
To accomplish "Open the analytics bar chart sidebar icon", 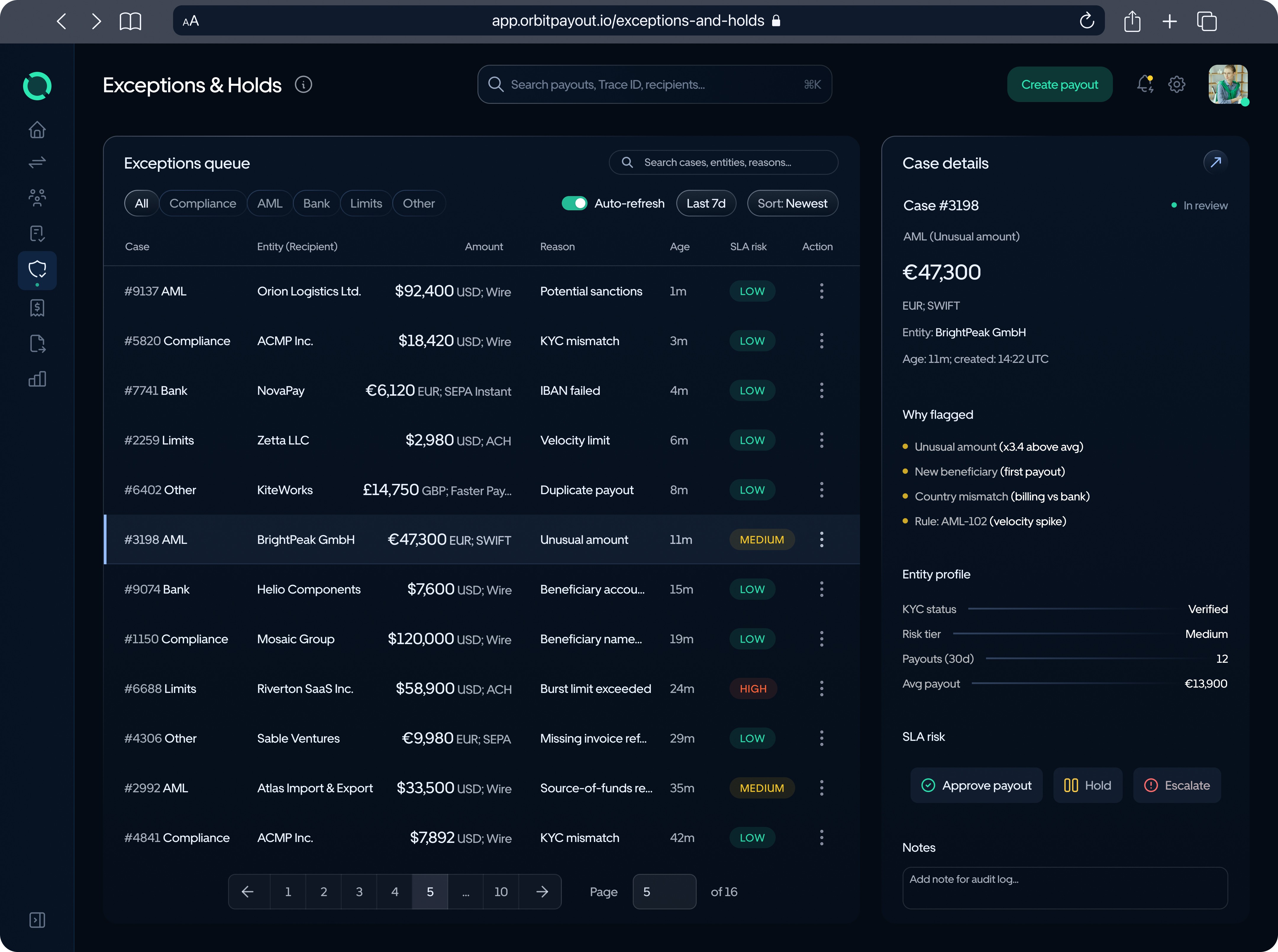I will pos(37,379).
